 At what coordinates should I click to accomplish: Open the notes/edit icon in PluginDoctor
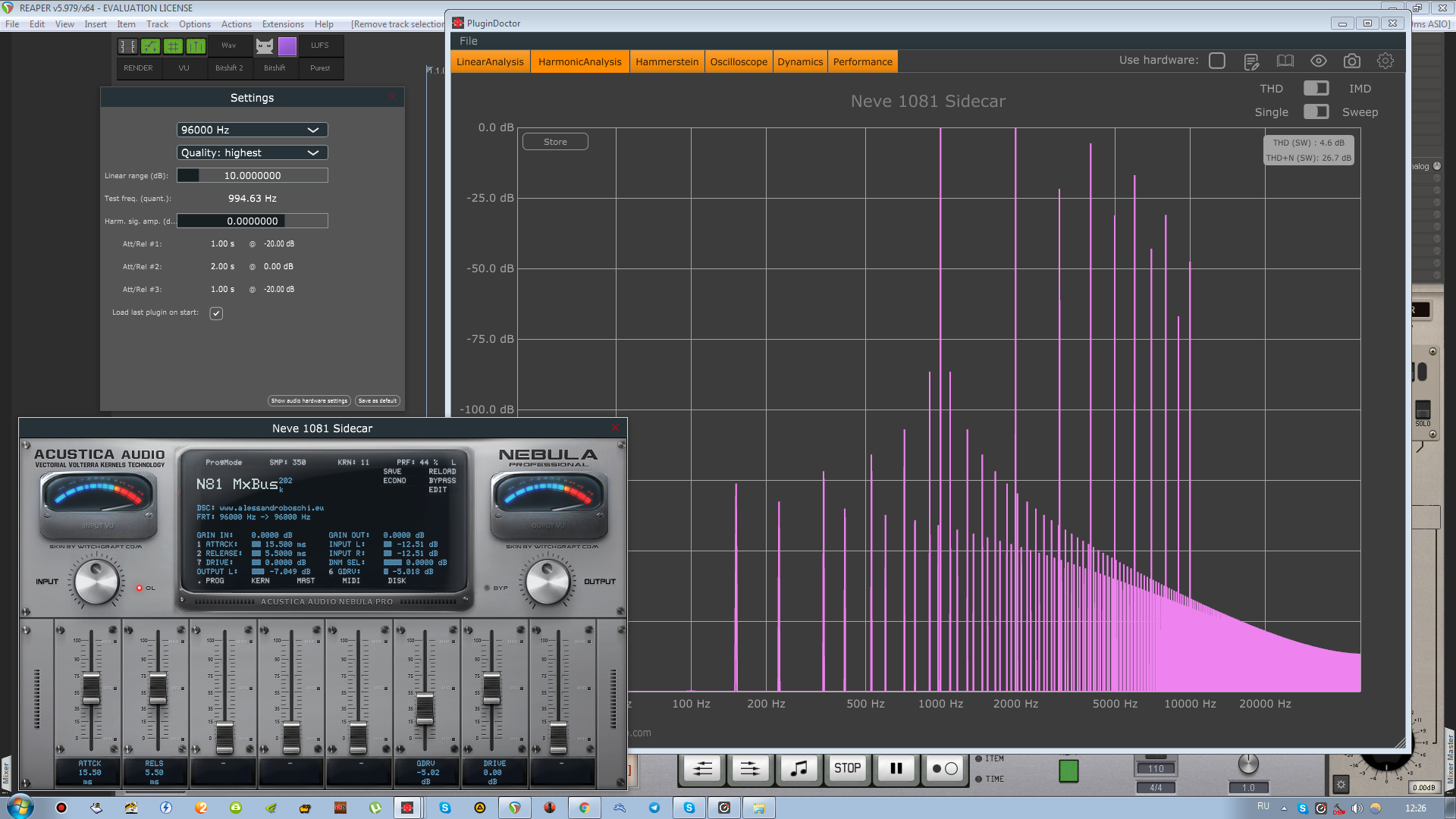point(1251,61)
